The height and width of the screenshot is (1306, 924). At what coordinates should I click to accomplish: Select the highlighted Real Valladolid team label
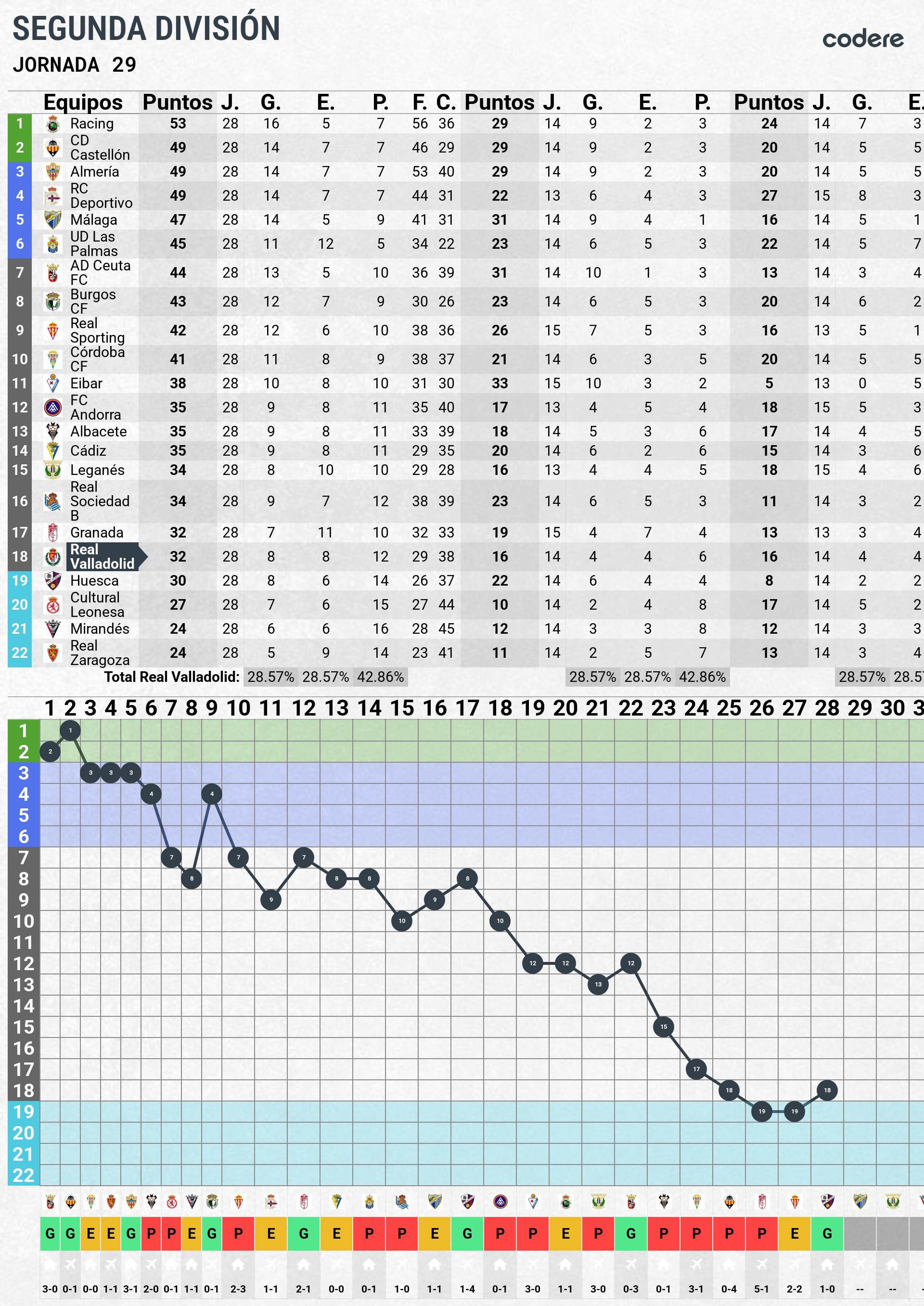(103, 556)
